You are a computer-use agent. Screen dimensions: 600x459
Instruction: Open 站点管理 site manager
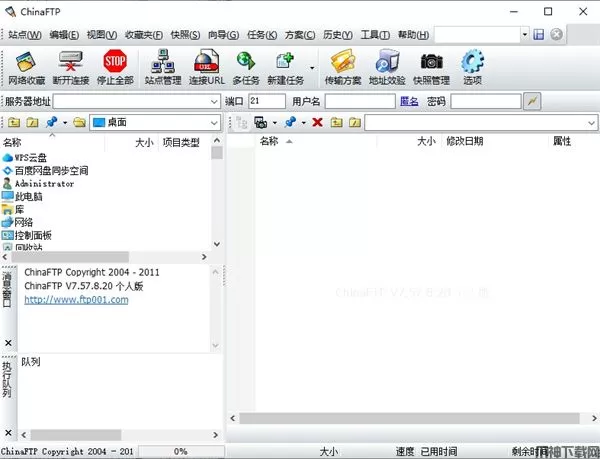163,67
